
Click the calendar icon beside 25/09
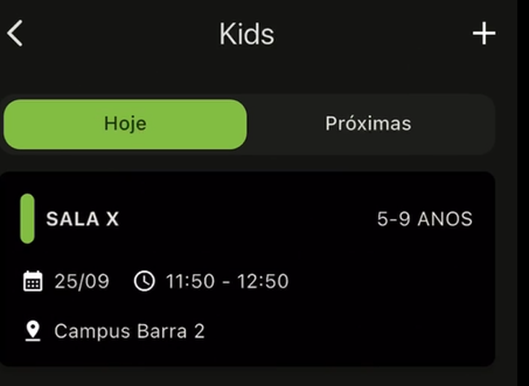[33, 281]
